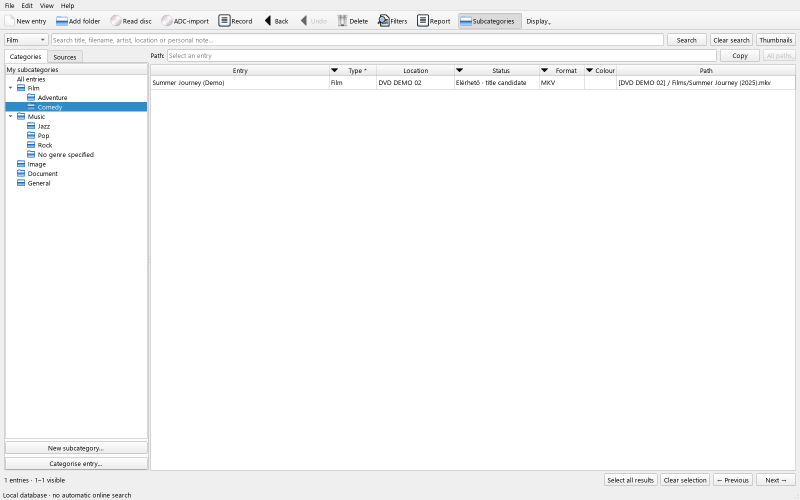Click the Clear search button
The image size is (800, 500).
coord(731,40)
